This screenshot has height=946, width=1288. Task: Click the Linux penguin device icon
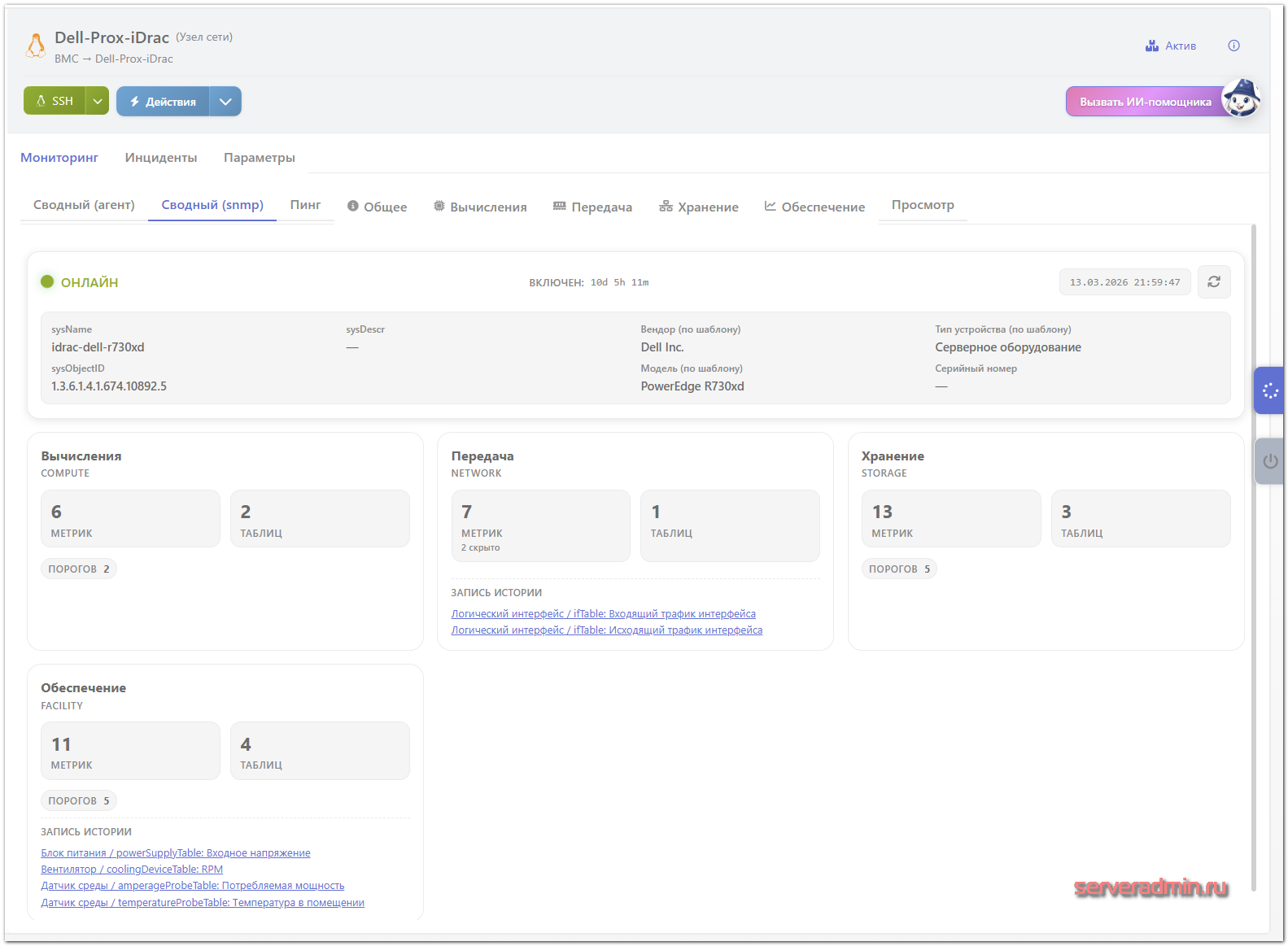(36, 46)
